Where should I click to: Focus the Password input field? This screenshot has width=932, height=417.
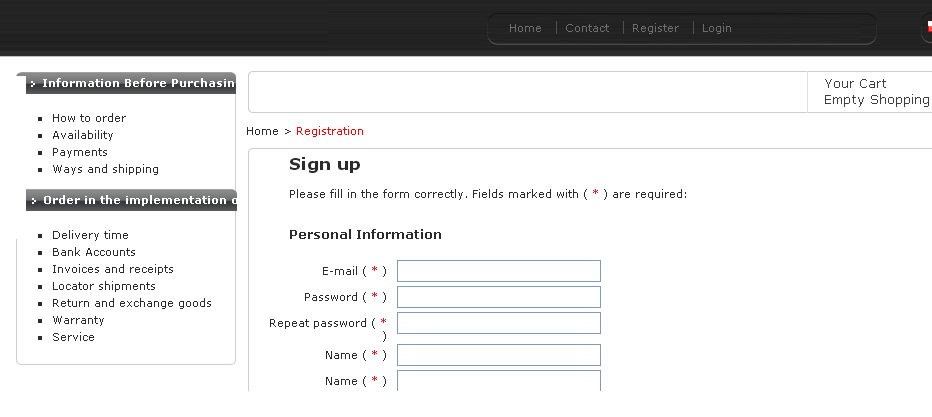tap(499, 297)
